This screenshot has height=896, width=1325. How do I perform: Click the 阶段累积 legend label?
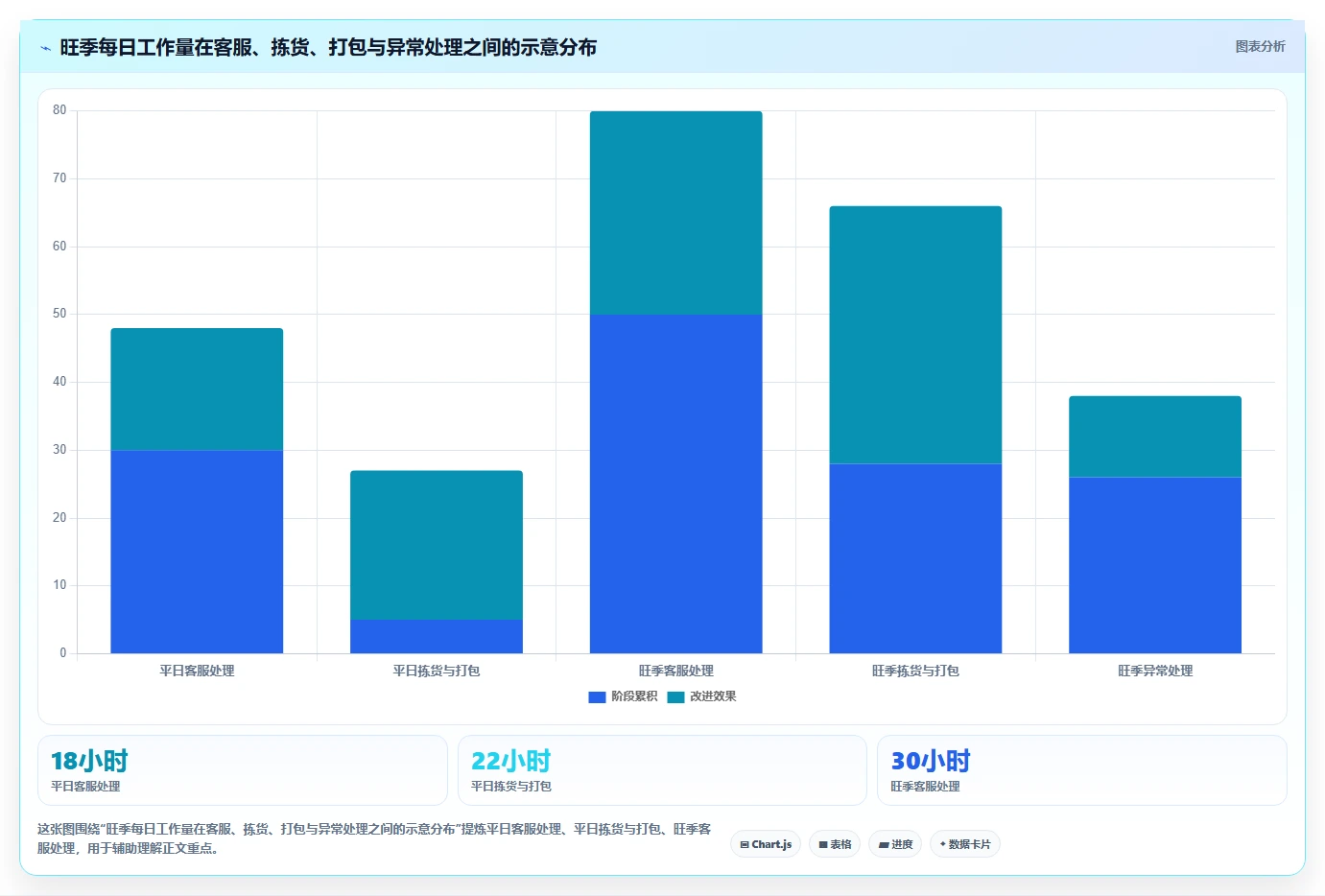(x=634, y=696)
